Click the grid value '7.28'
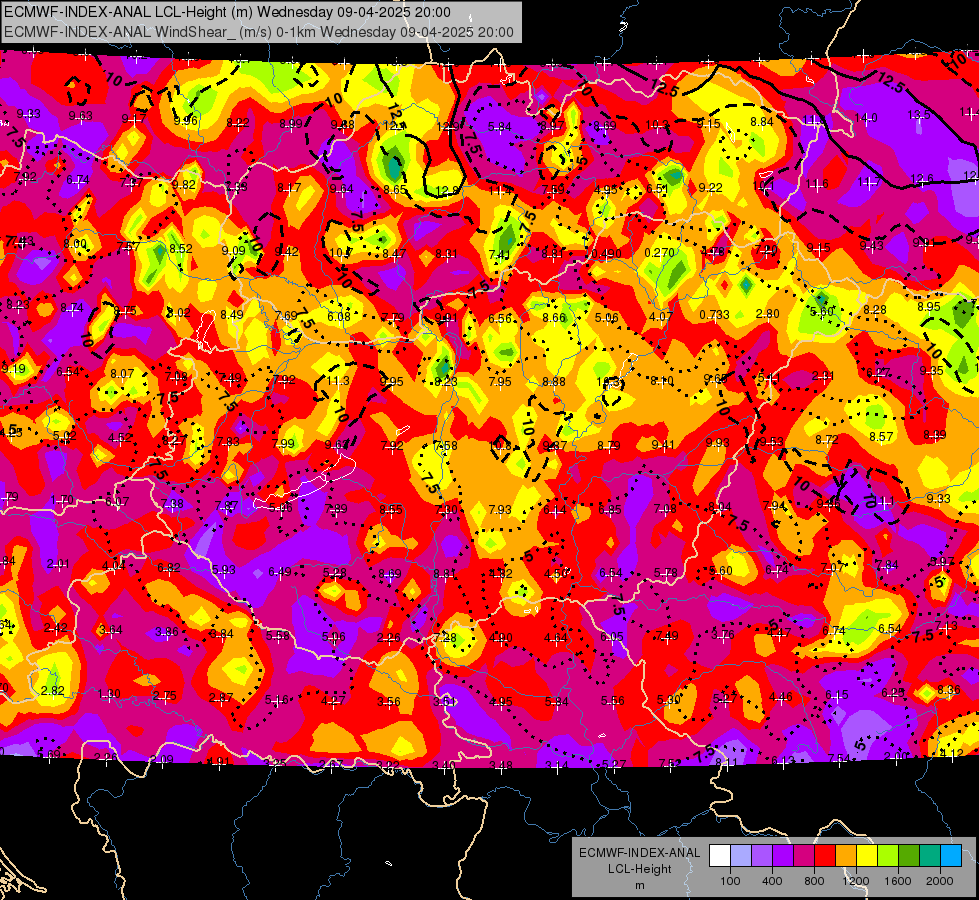This screenshot has width=979, height=900. (x=445, y=638)
